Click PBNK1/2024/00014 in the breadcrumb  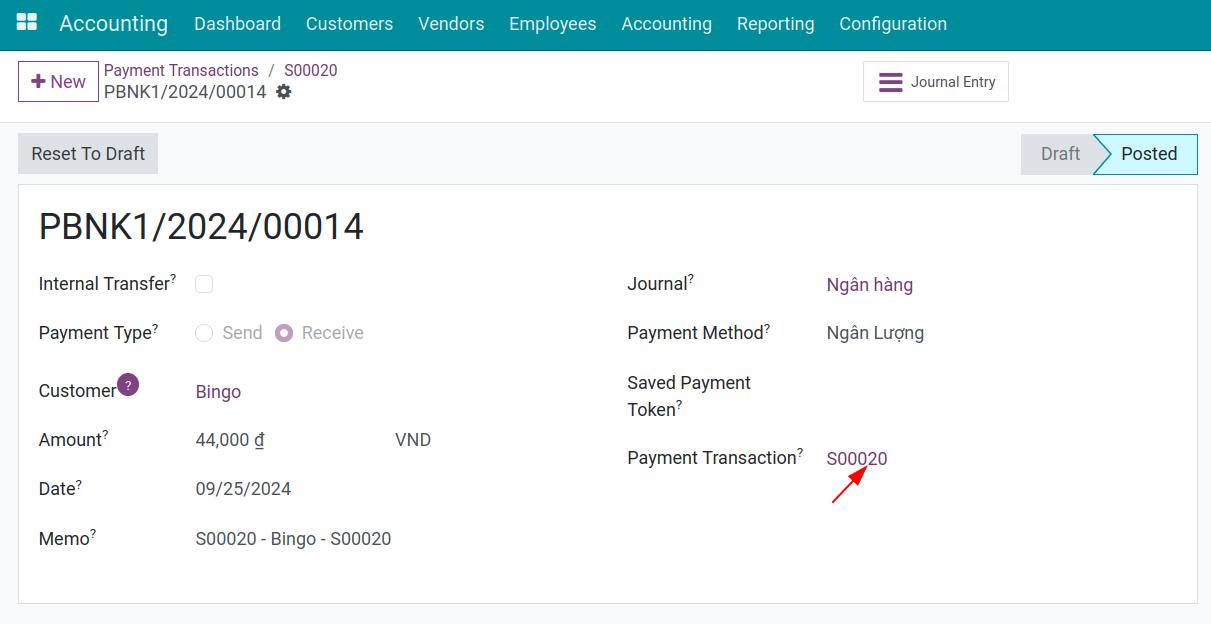click(x=185, y=92)
